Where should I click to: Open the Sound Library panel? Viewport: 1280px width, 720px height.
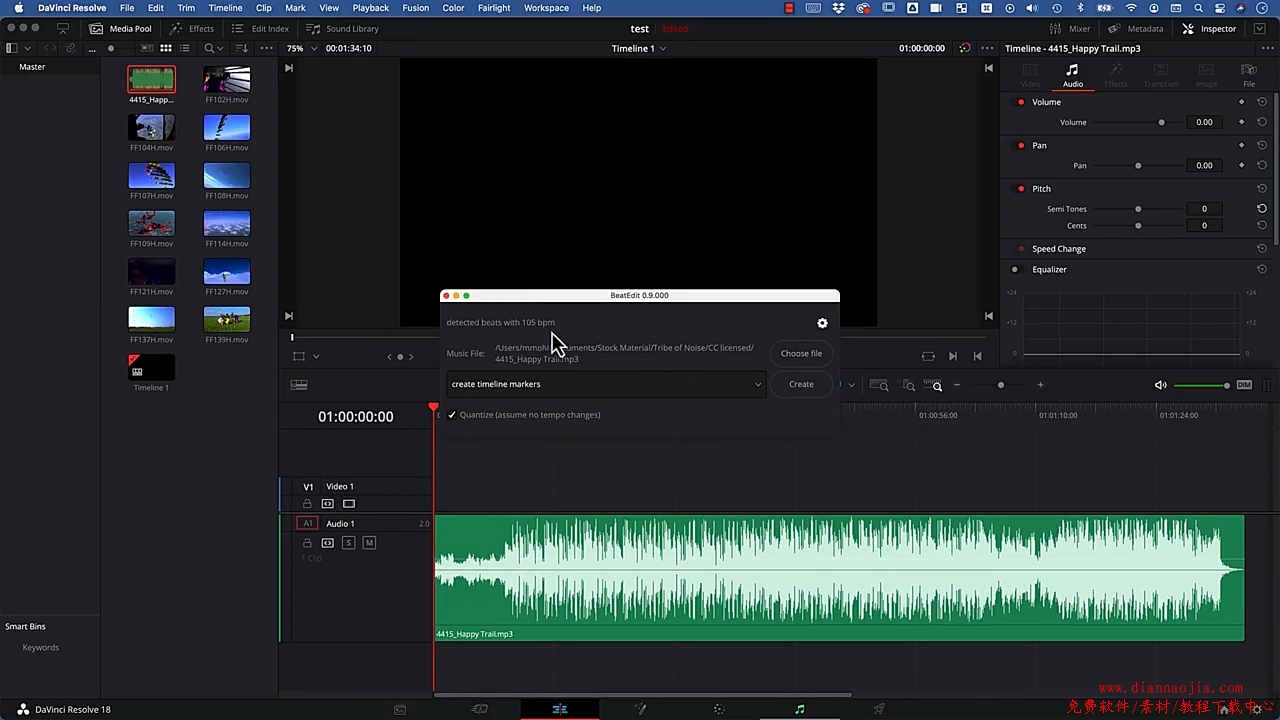(x=342, y=29)
